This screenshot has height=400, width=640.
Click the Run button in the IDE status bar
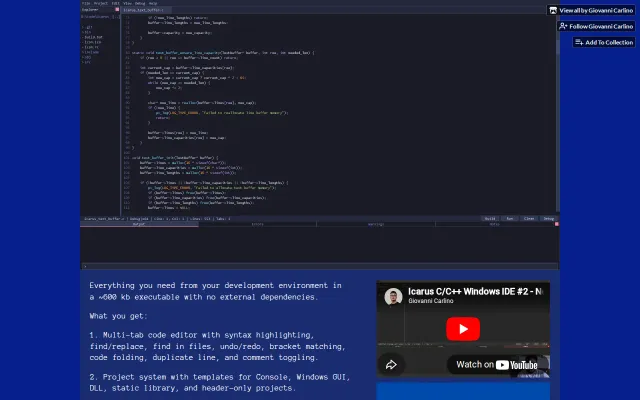510,219
